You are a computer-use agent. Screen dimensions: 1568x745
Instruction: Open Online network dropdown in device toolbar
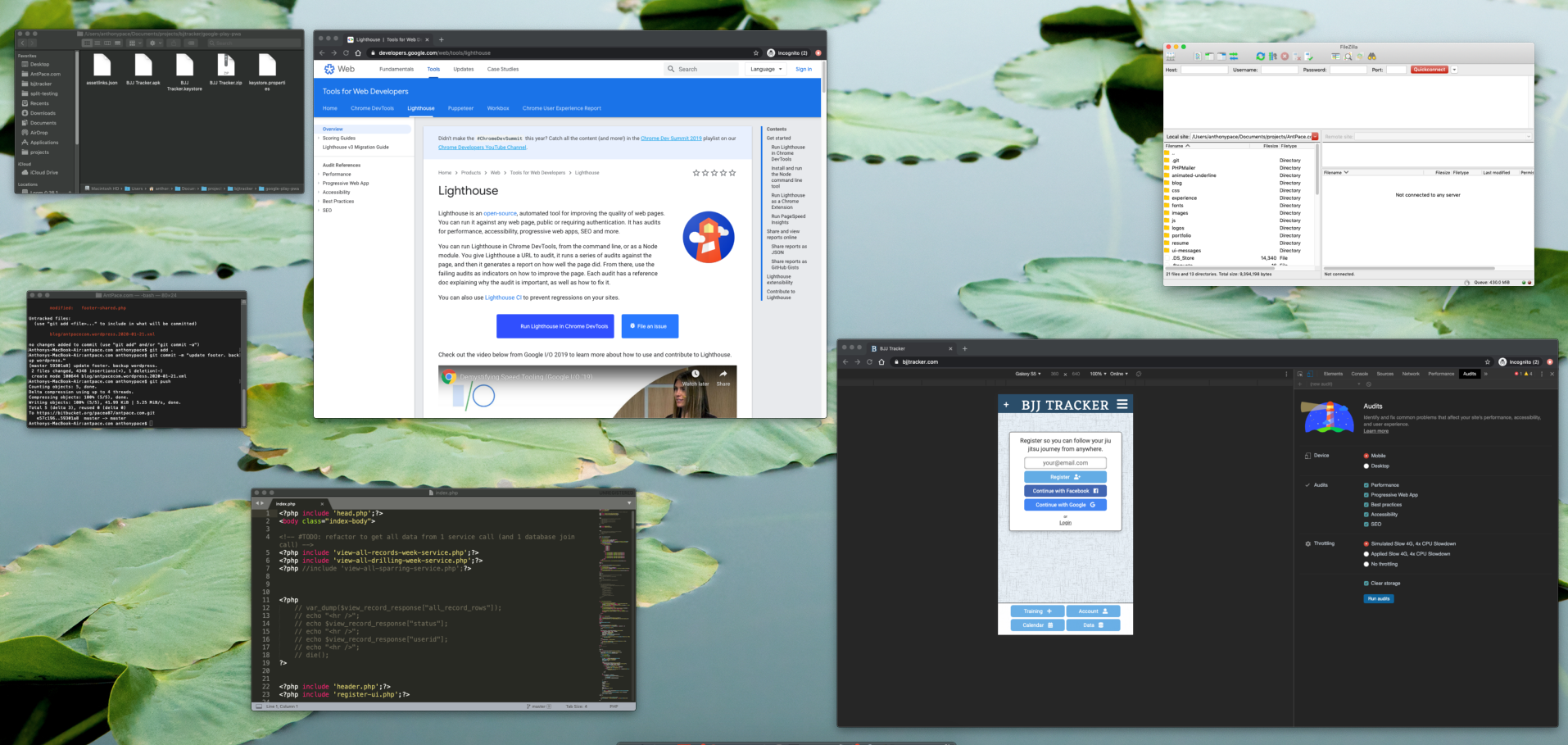point(1119,374)
